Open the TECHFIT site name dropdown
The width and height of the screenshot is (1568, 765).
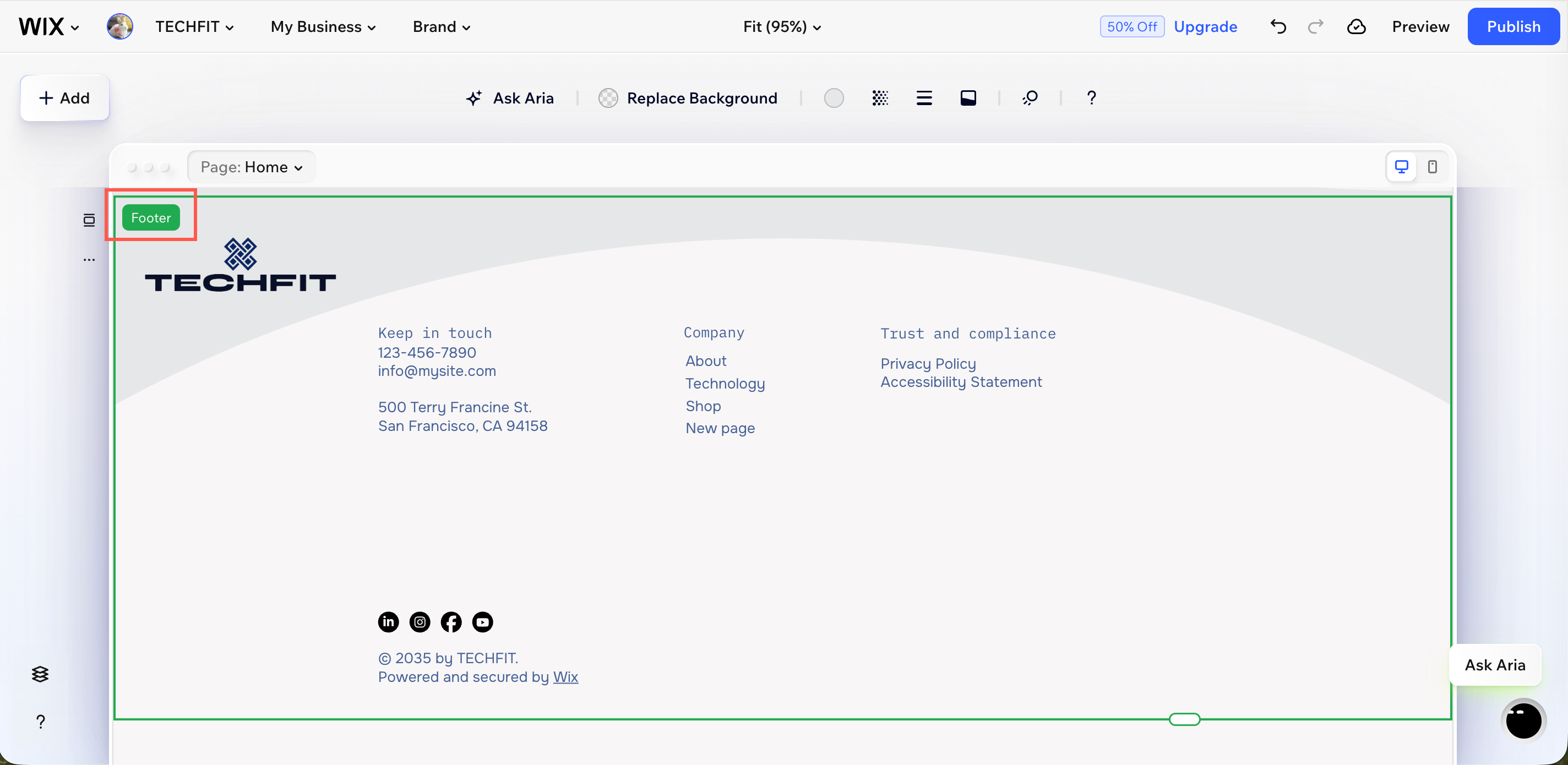pyautogui.click(x=195, y=26)
